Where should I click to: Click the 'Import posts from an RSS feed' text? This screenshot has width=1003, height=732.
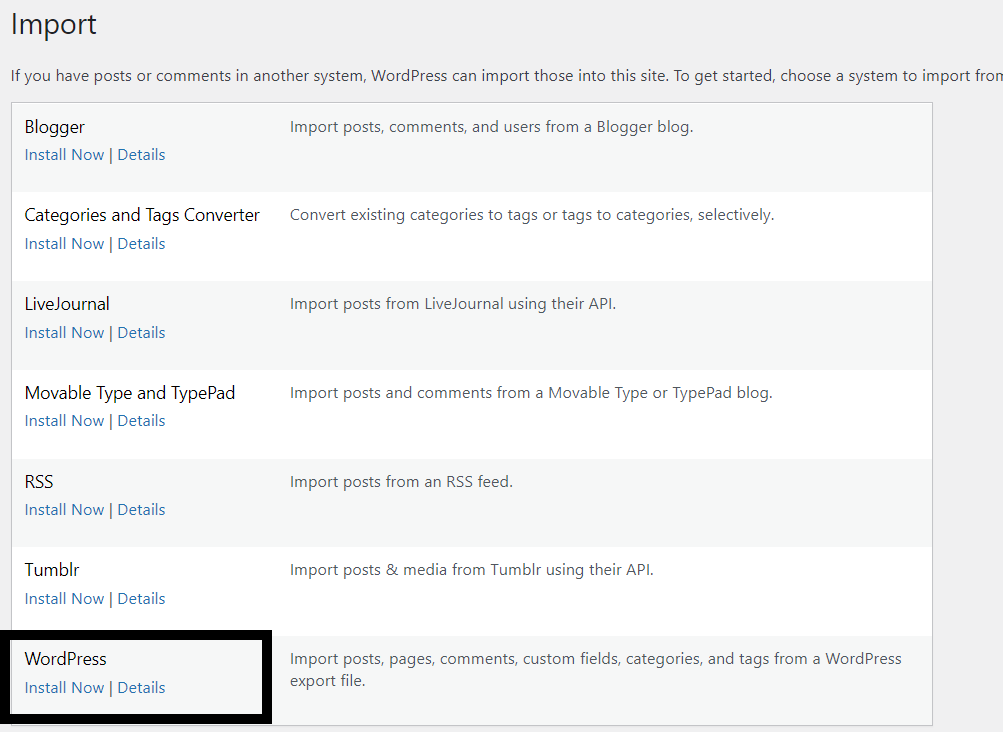(x=401, y=482)
